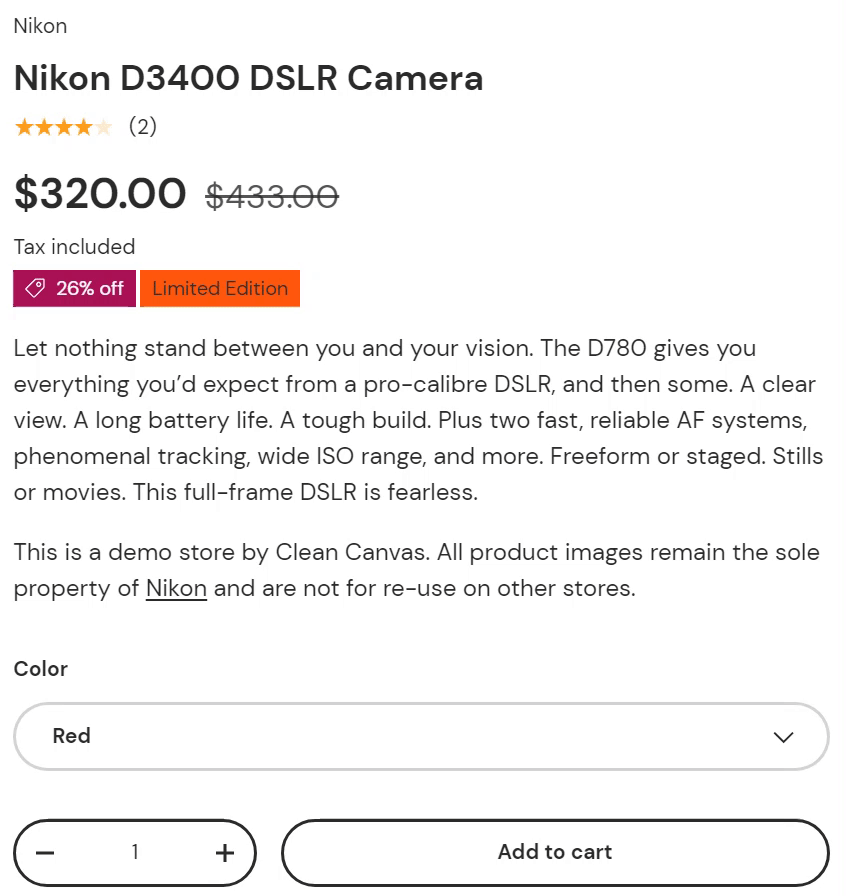
Task: Click the Tax included text
Action: coord(74,247)
